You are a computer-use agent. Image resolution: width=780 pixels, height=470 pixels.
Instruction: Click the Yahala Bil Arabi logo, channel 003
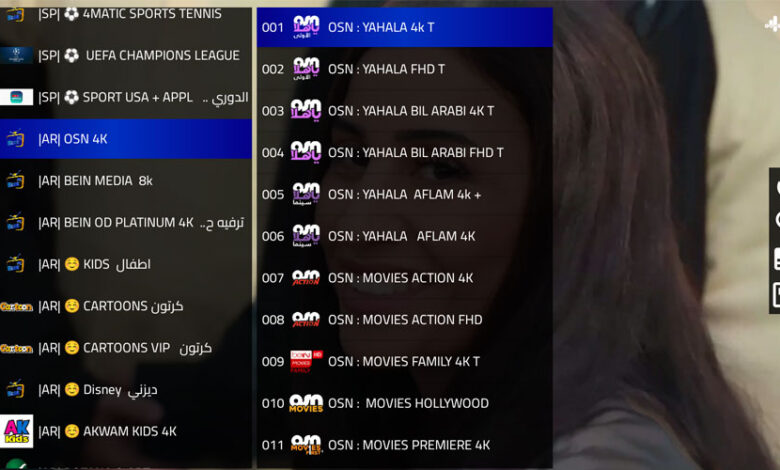click(x=306, y=110)
